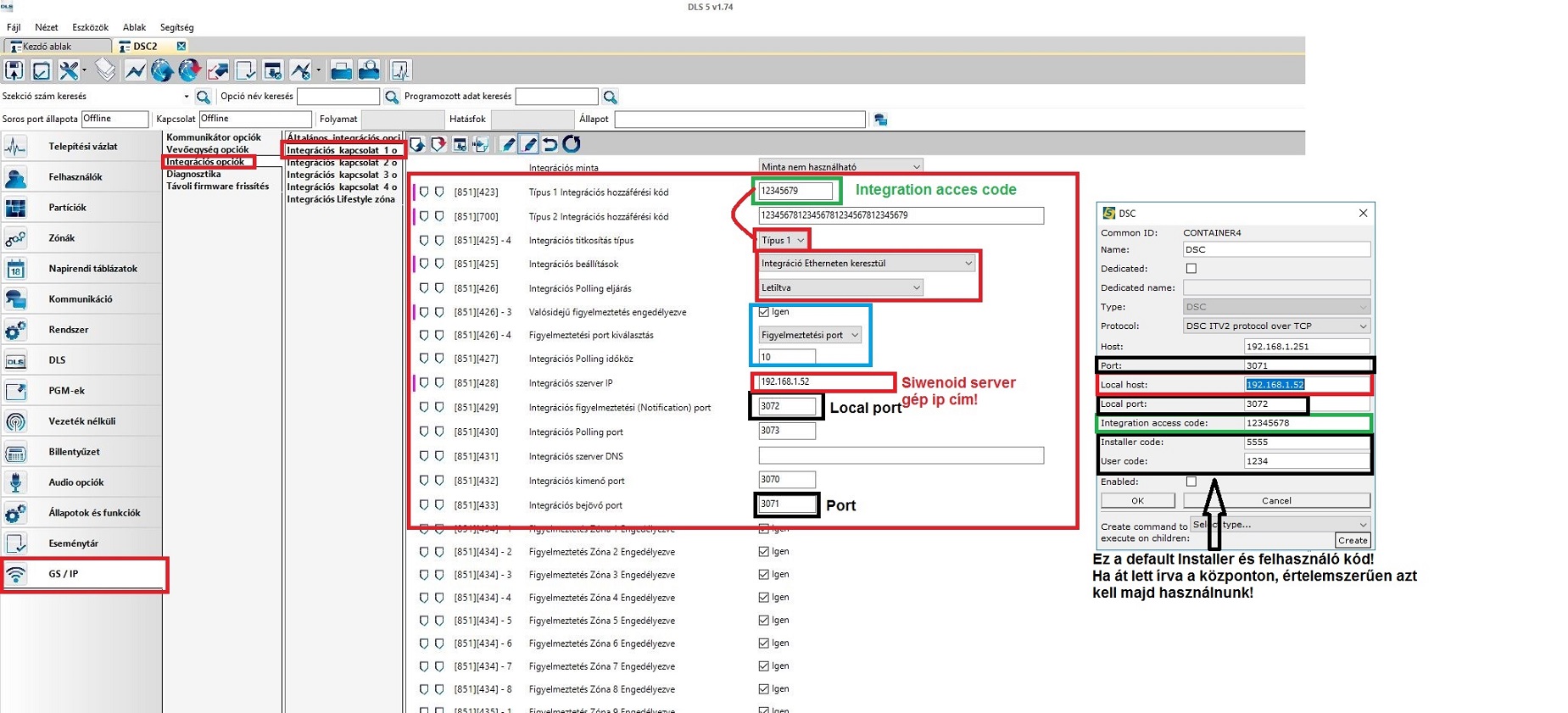
Task: Click the refresh circular arrow icon
Action: (572, 144)
